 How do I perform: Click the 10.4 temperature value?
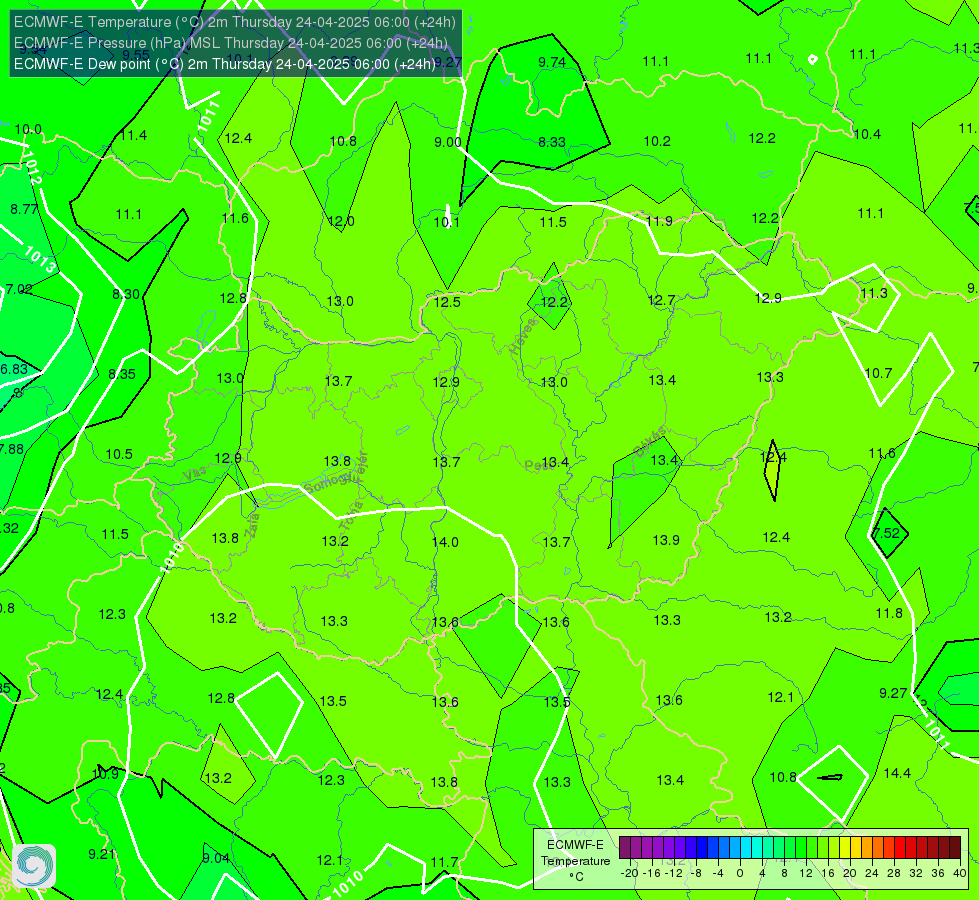[867, 134]
